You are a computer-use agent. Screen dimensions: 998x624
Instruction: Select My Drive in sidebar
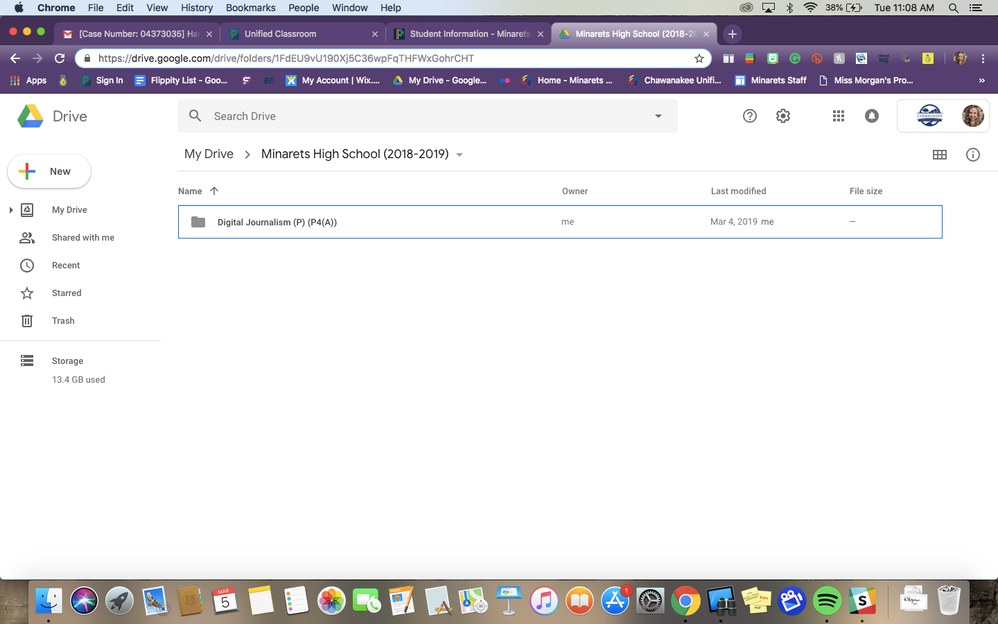click(x=69, y=209)
